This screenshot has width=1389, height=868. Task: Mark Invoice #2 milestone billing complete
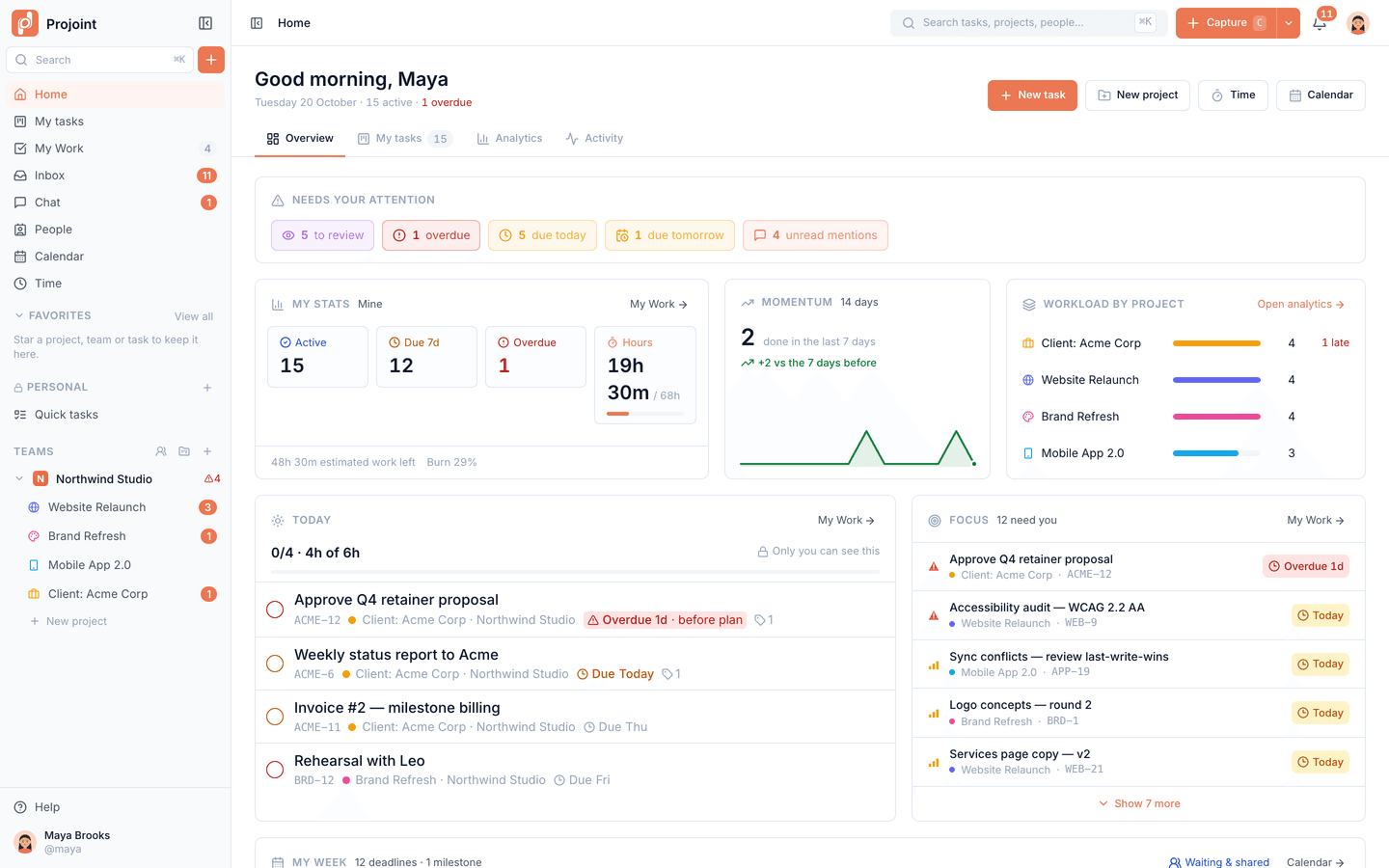click(275, 717)
